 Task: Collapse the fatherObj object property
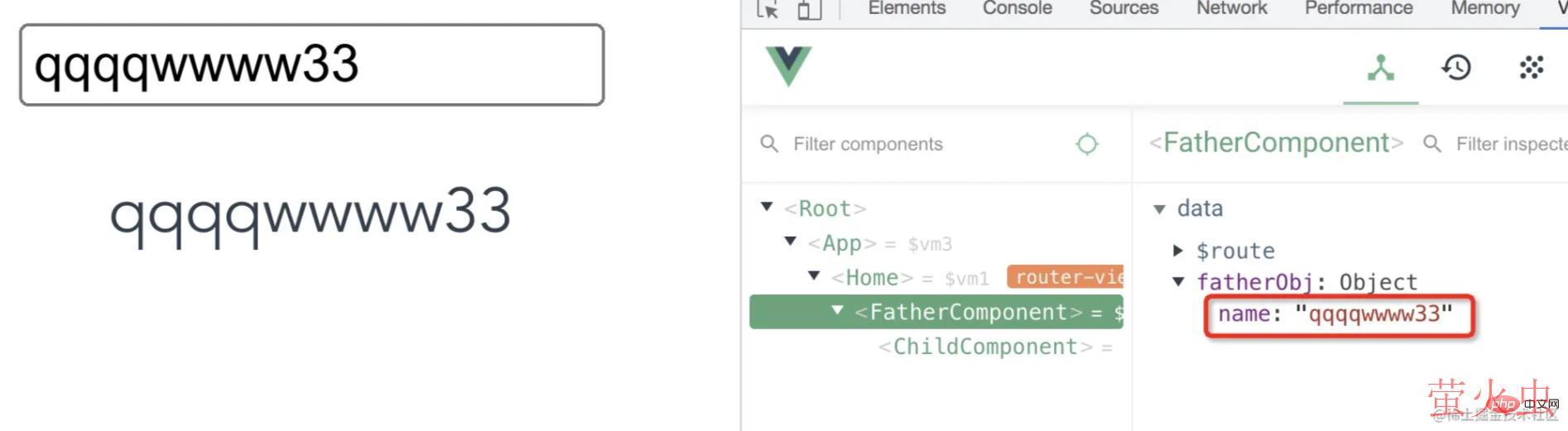pyautogui.click(x=1178, y=282)
